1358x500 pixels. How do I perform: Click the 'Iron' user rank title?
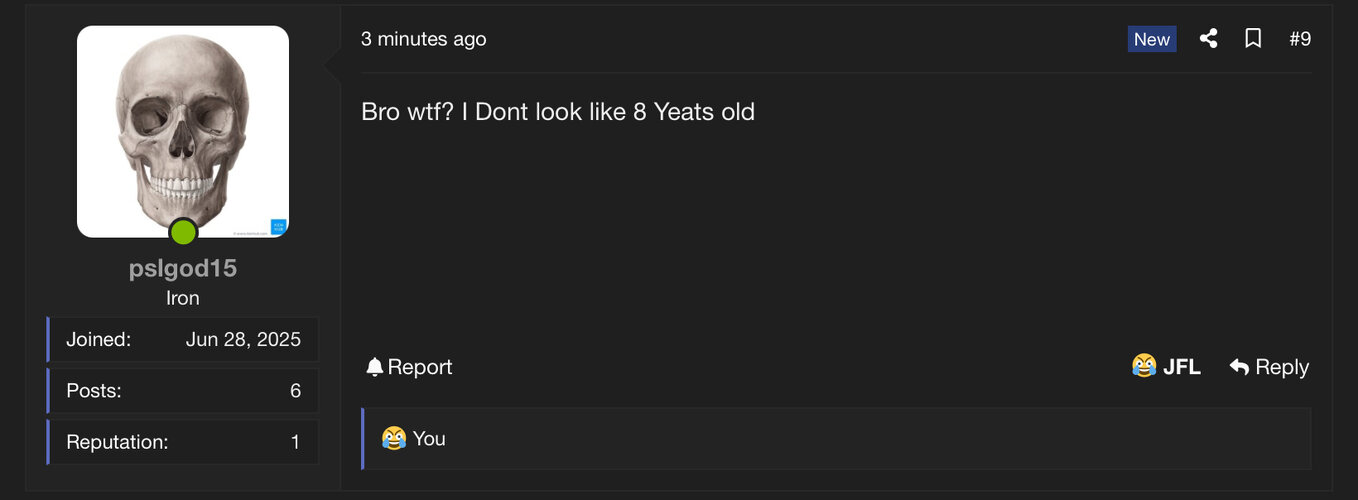[x=183, y=298]
